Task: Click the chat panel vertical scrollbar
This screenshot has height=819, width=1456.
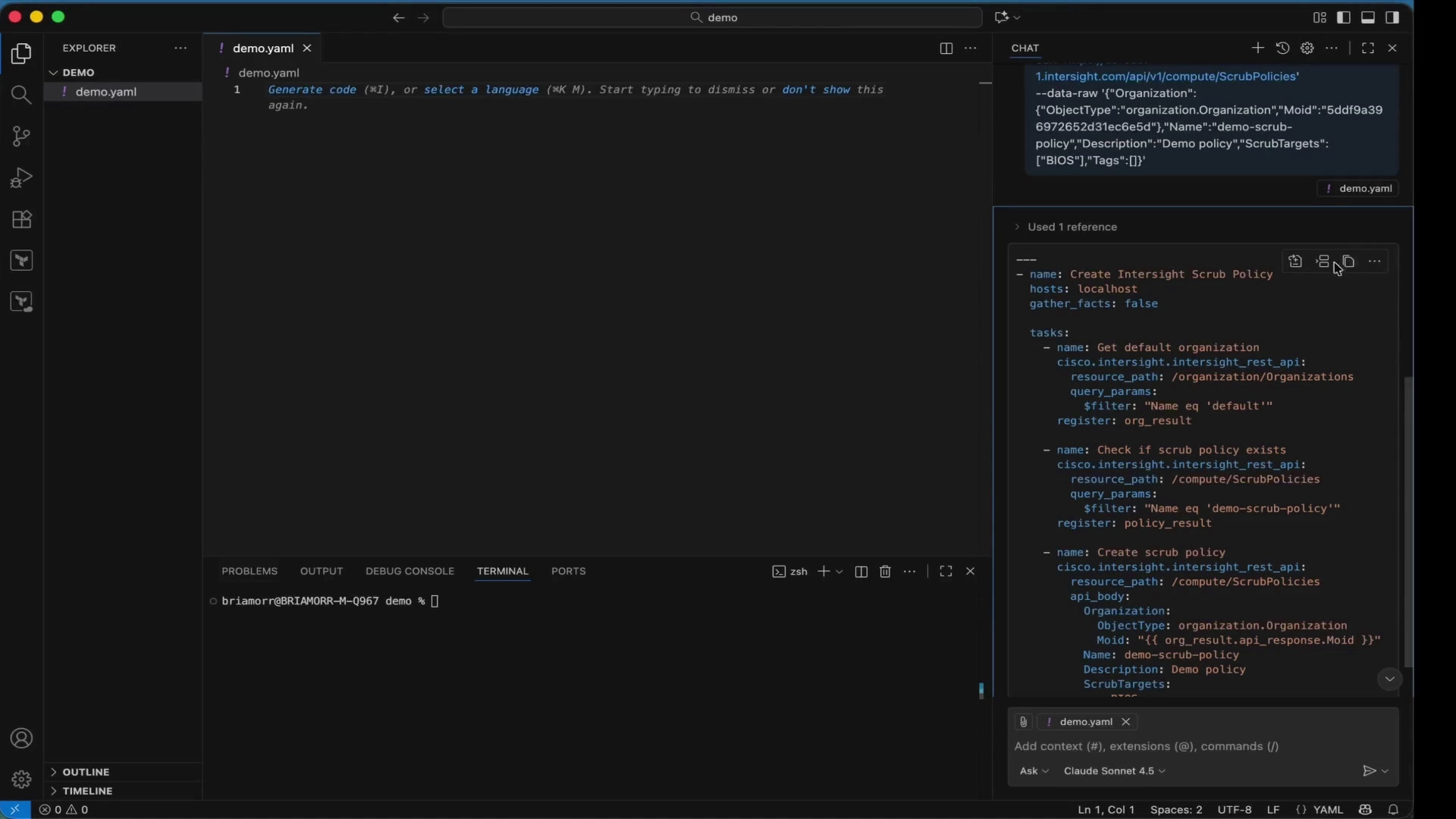Action: click(1408, 522)
